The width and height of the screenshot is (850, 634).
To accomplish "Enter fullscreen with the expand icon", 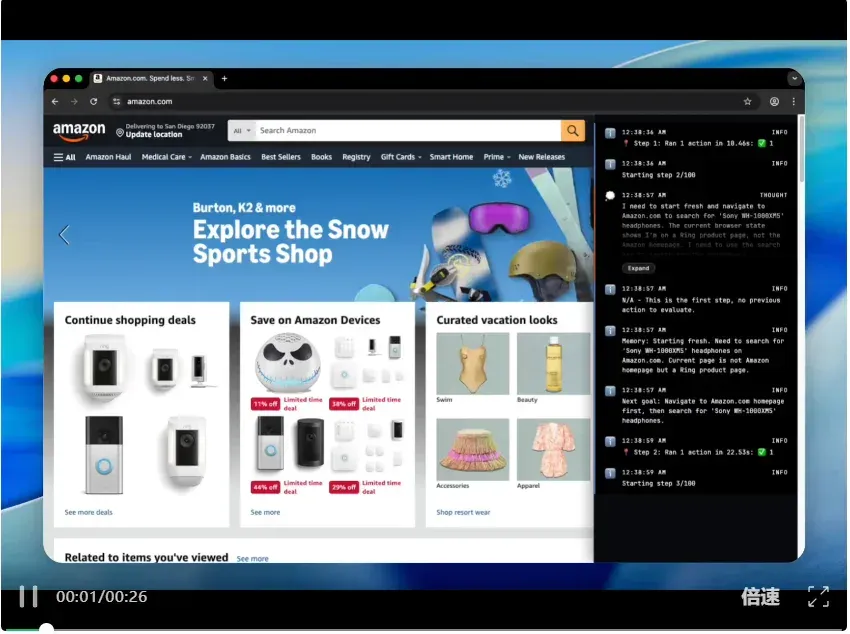I will coord(818,597).
